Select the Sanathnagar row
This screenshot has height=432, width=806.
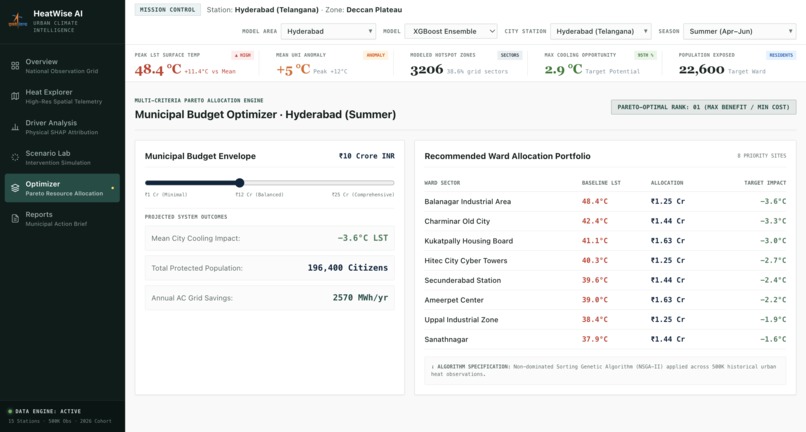click(605, 339)
